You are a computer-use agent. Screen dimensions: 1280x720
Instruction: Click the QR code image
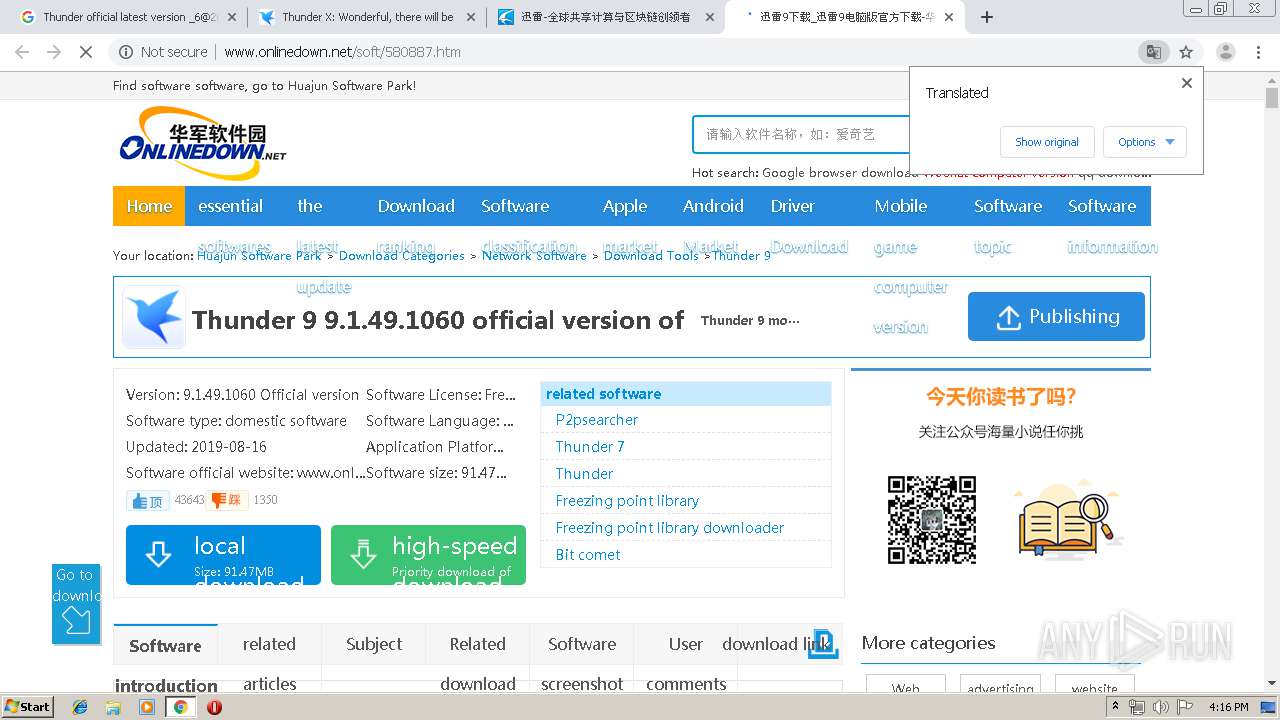tap(932, 520)
